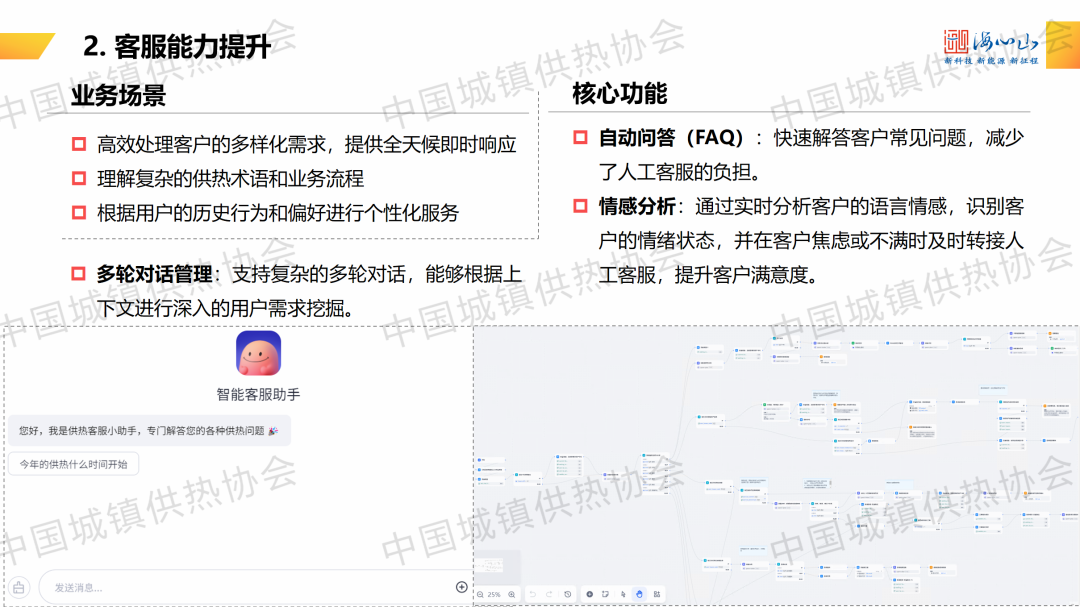
Task: Redo the workflow change
Action: (550, 594)
